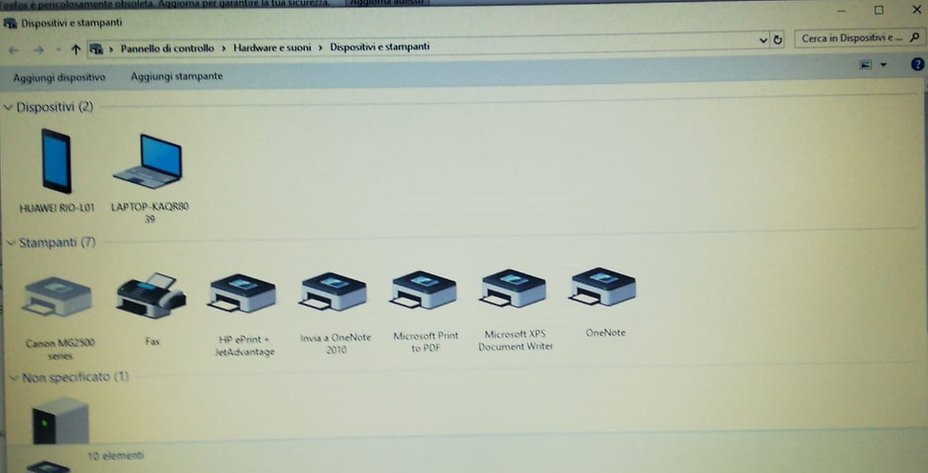Screen dimensions: 928x473
Task: Expand chevron after Hardware e suoni
Action: tap(320, 47)
